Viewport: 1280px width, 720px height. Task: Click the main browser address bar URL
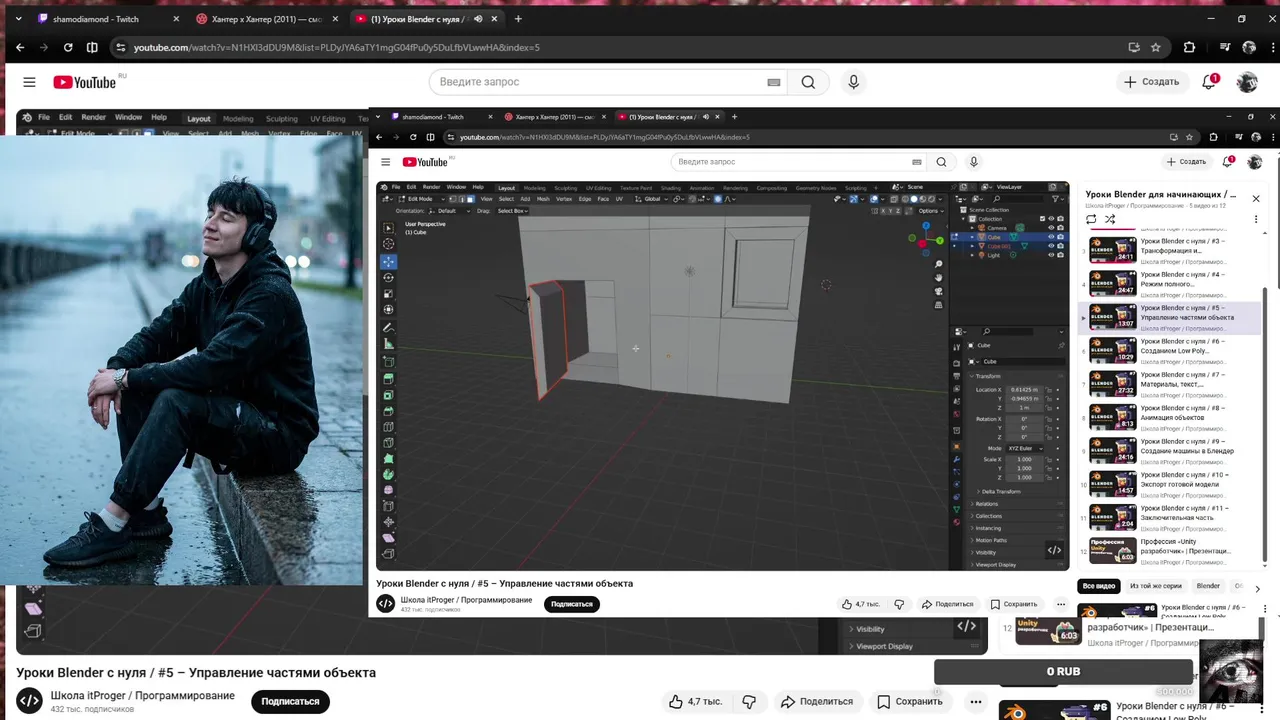coord(336,47)
